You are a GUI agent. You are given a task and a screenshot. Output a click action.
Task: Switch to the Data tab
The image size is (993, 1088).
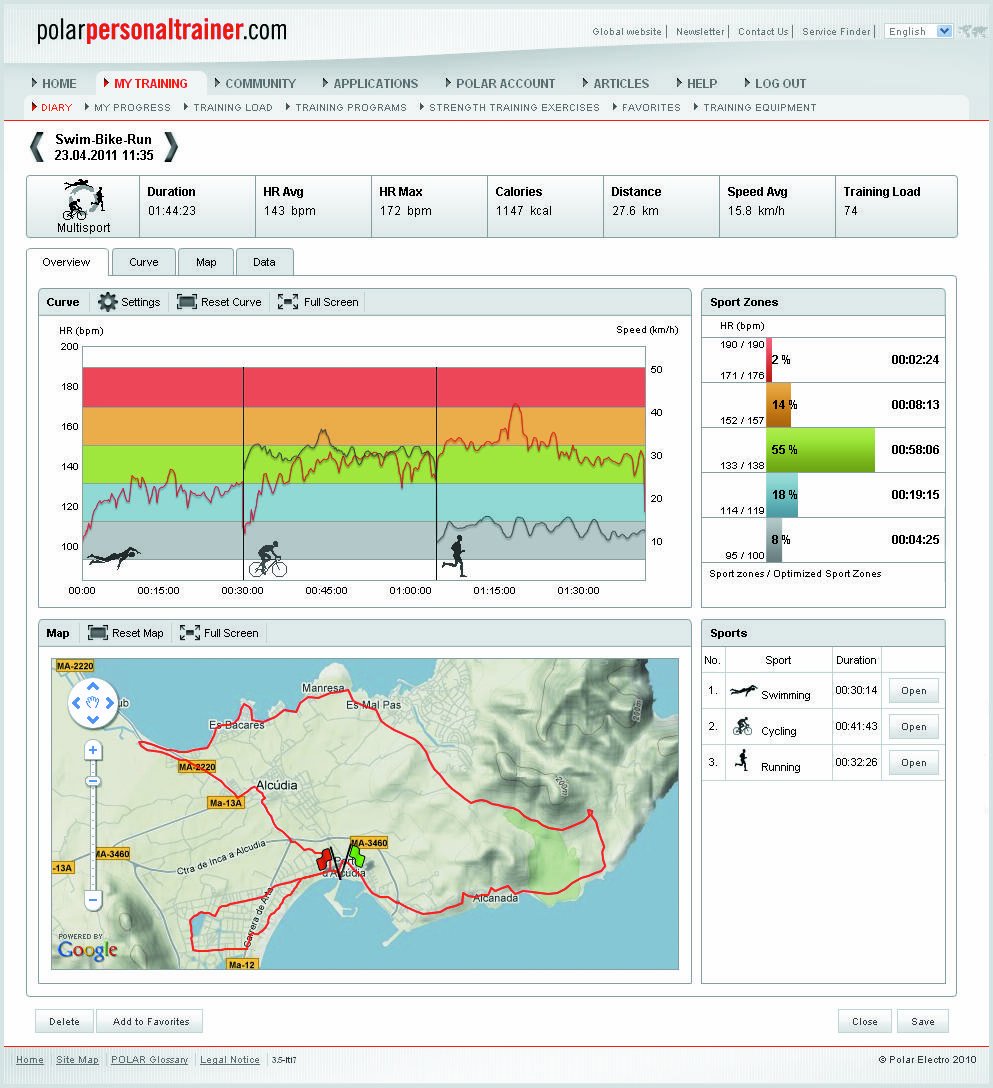pos(264,262)
